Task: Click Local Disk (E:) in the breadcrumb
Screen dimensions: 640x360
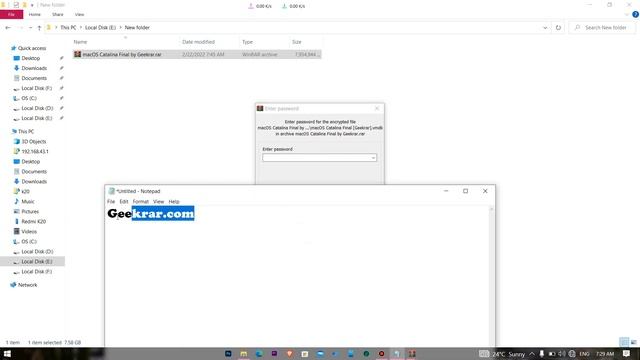Action: click(100, 28)
